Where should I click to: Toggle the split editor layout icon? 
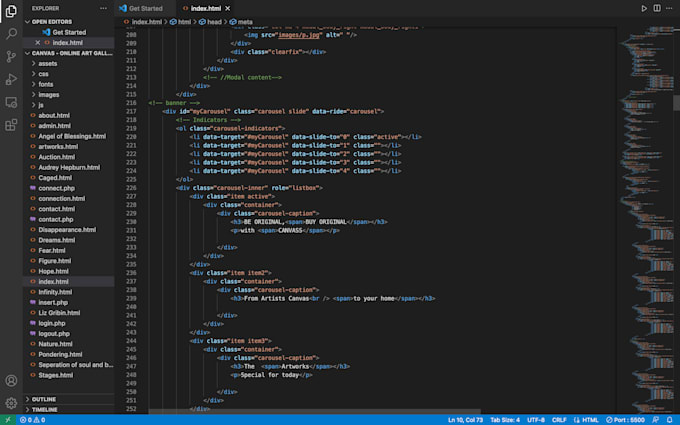point(657,8)
